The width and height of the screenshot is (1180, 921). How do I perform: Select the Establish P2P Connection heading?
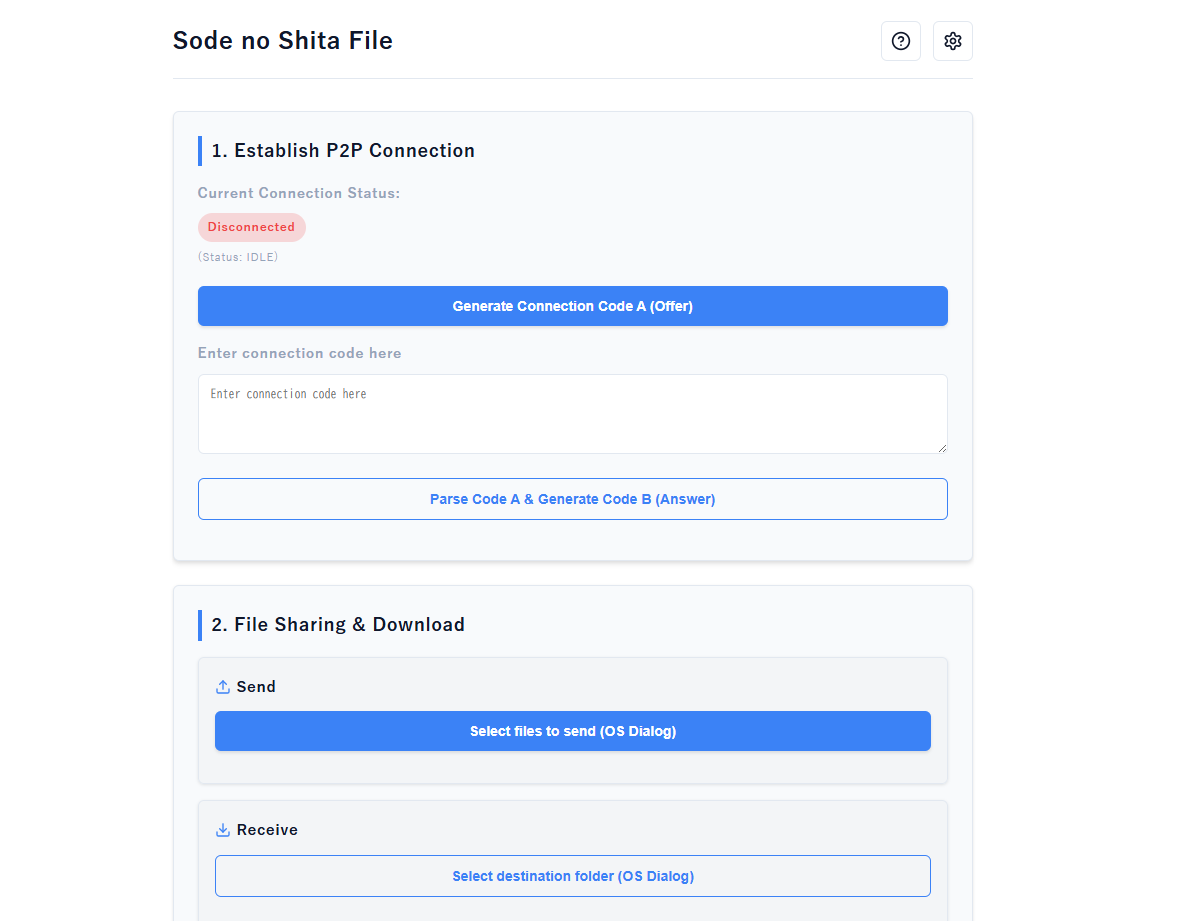pos(343,150)
